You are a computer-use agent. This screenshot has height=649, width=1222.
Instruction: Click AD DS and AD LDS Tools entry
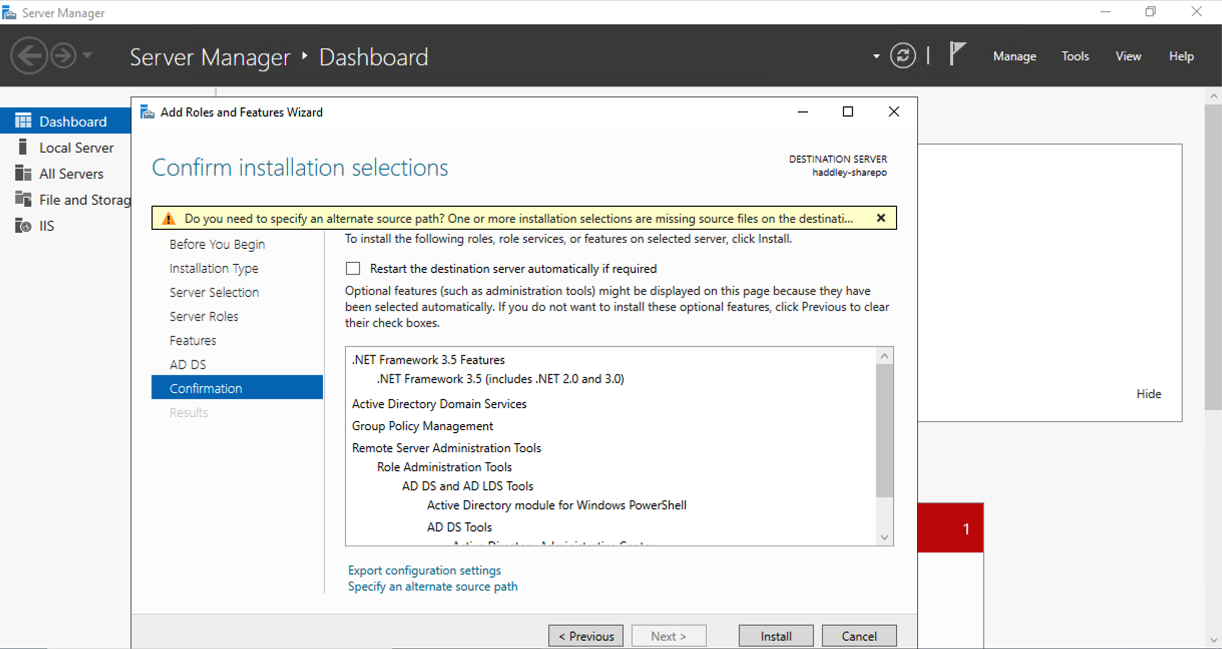[x=468, y=486]
